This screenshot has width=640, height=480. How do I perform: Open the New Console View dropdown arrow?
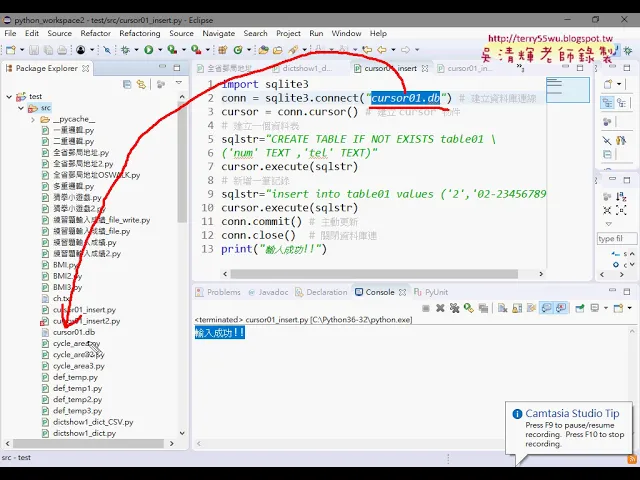tap(630, 308)
